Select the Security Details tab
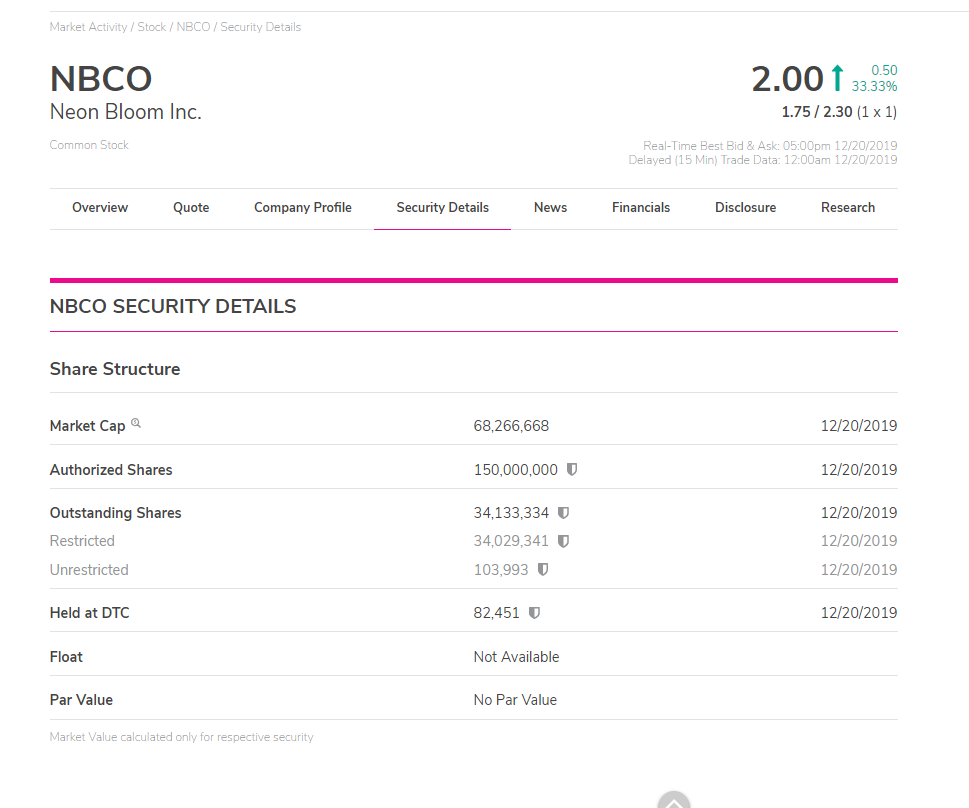 (x=442, y=208)
